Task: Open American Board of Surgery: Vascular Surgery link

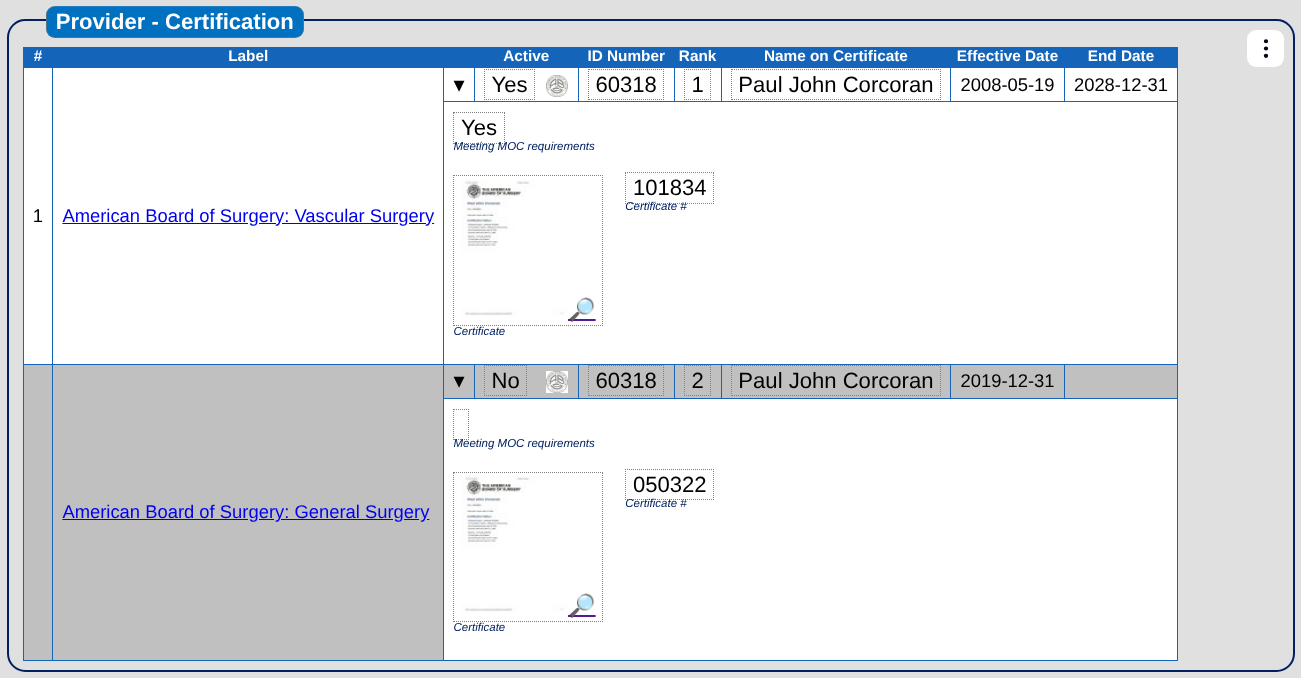Action: [248, 216]
